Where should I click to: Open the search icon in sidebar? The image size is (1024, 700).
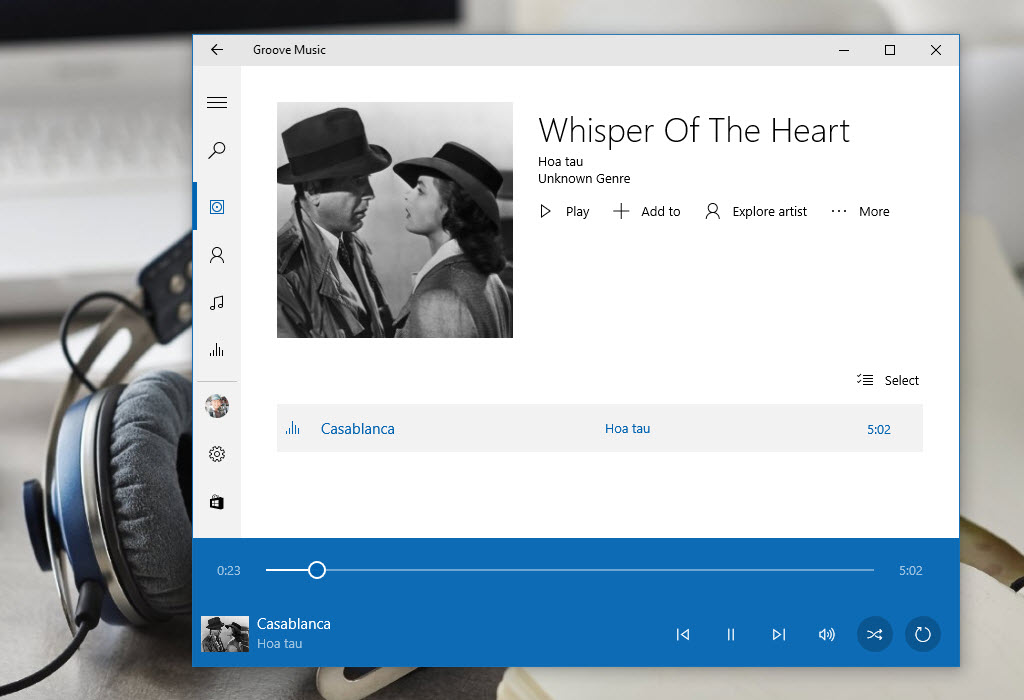(217, 151)
